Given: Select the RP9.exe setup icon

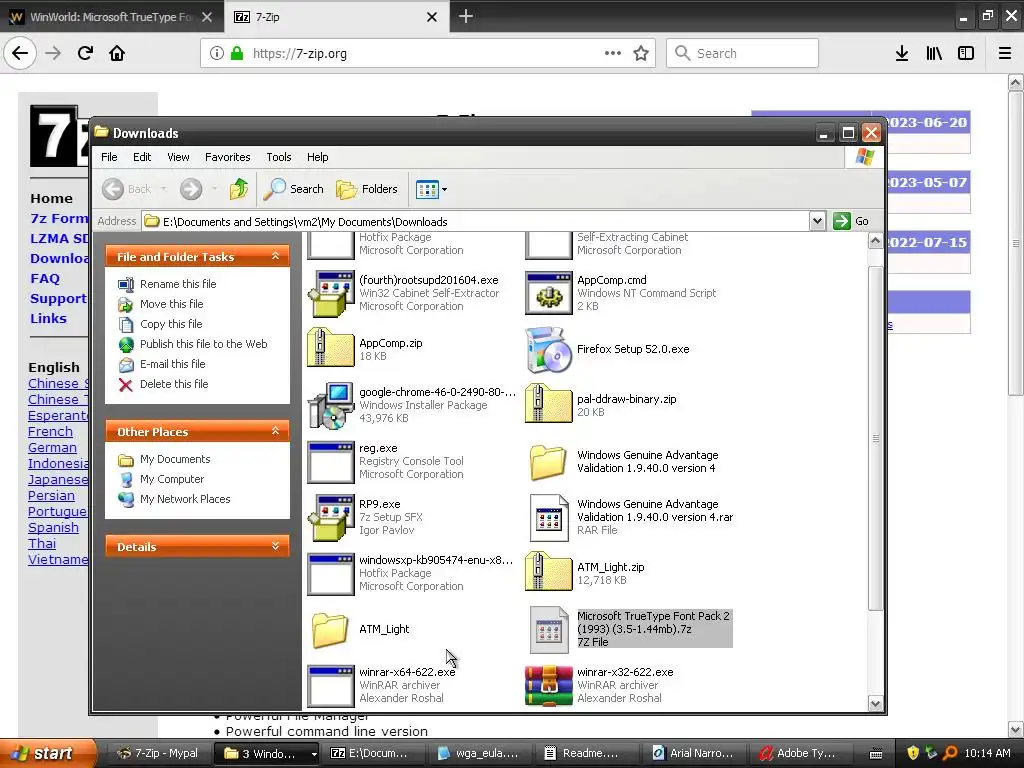Looking at the screenshot, I should [330, 517].
